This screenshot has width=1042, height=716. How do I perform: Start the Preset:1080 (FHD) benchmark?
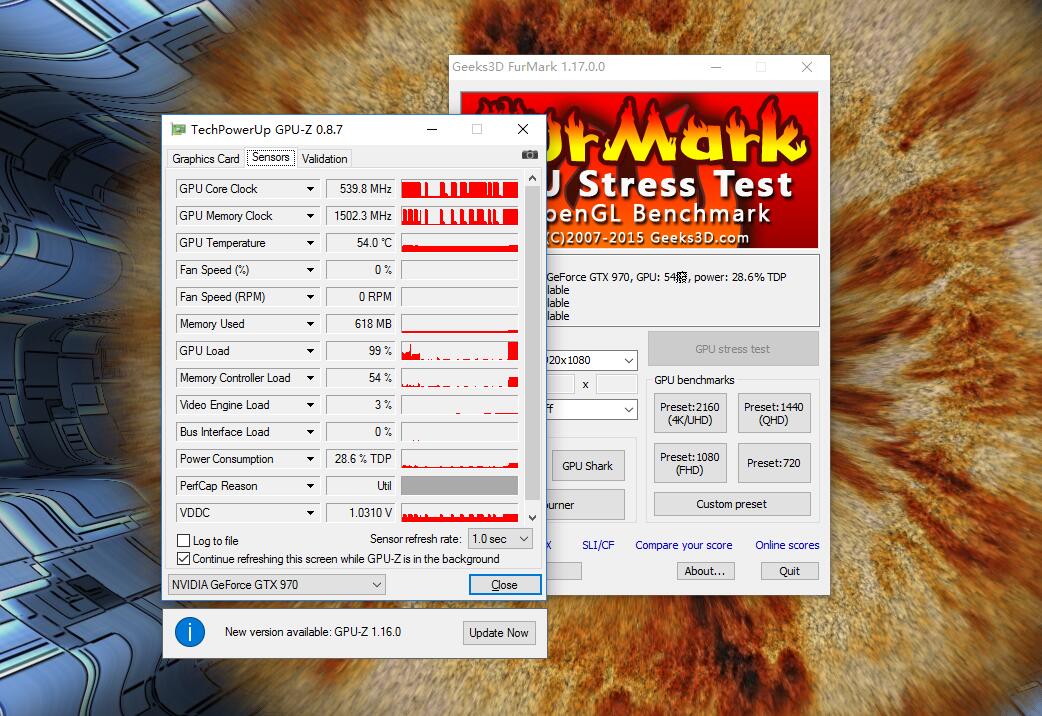click(690, 463)
